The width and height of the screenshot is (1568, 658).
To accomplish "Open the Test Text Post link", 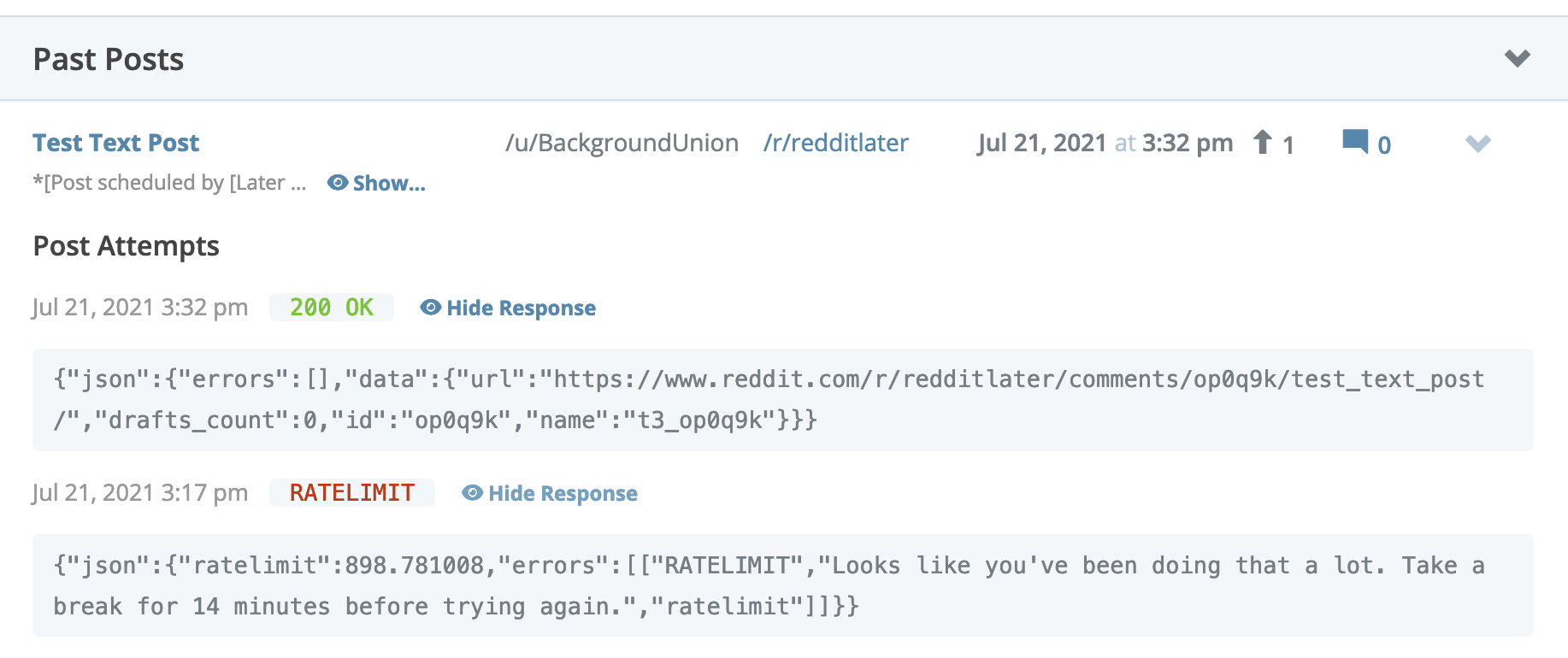I will click(x=116, y=143).
